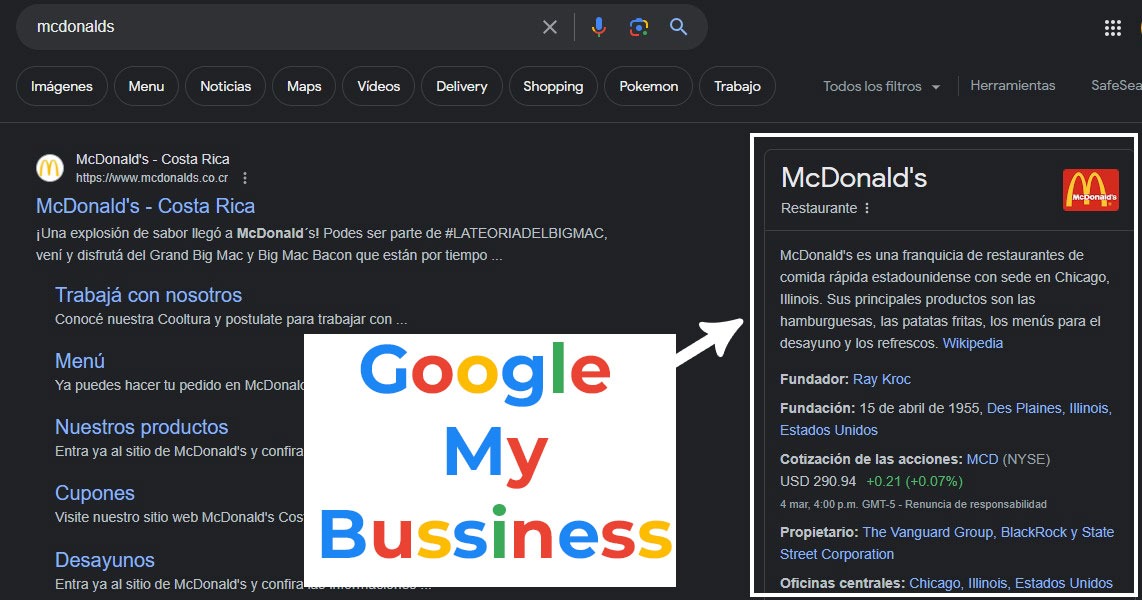Switch to the Imágenes filter tab

[62, 86]
